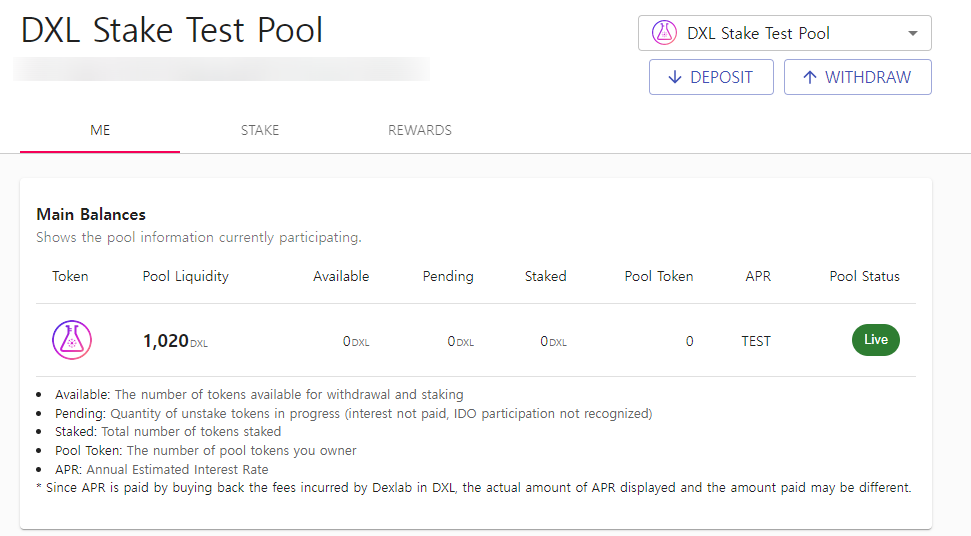Open the DXL Stake Test Pool combo box
Screen dimensions: 971x536
(785, 33)
